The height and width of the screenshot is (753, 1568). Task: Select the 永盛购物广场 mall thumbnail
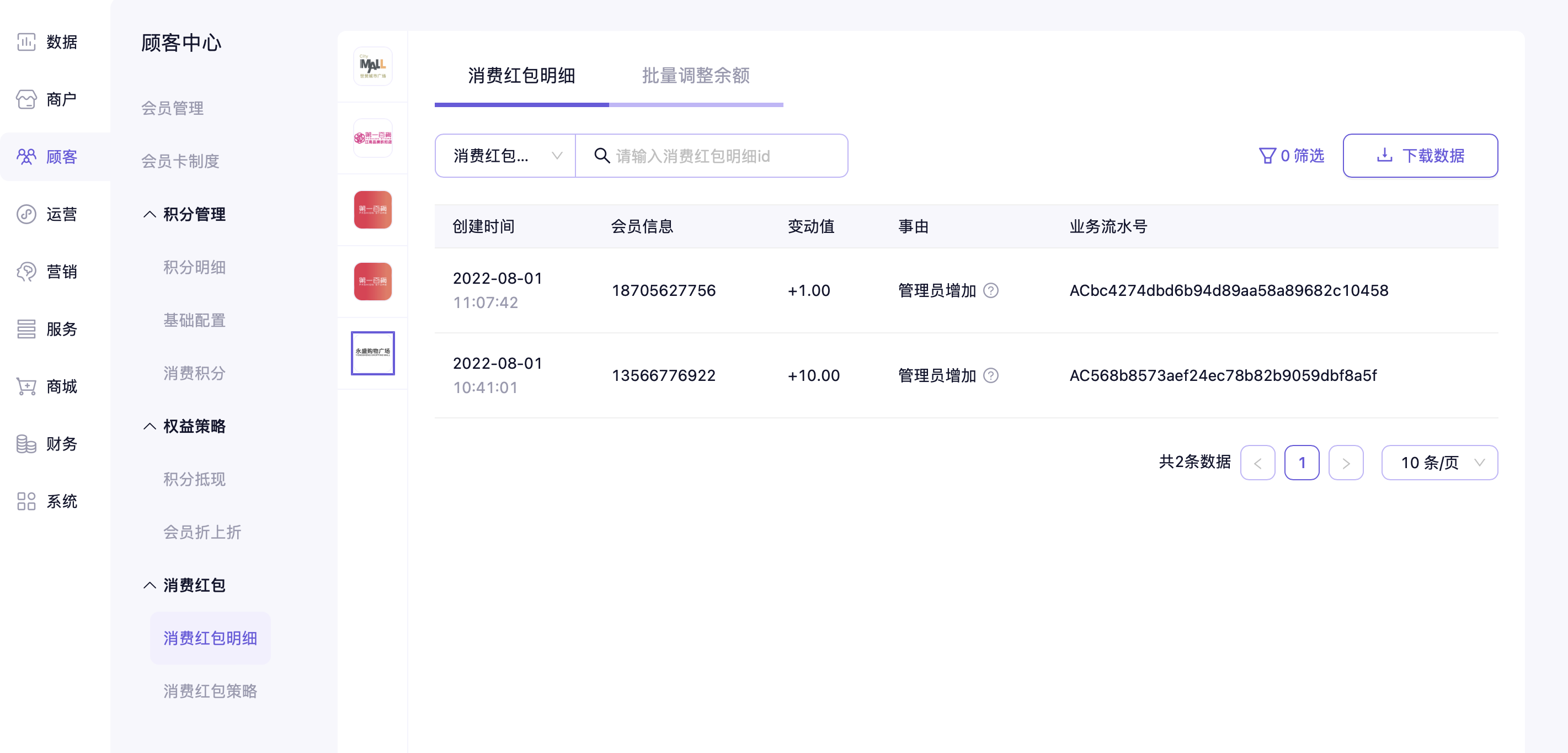372,353
